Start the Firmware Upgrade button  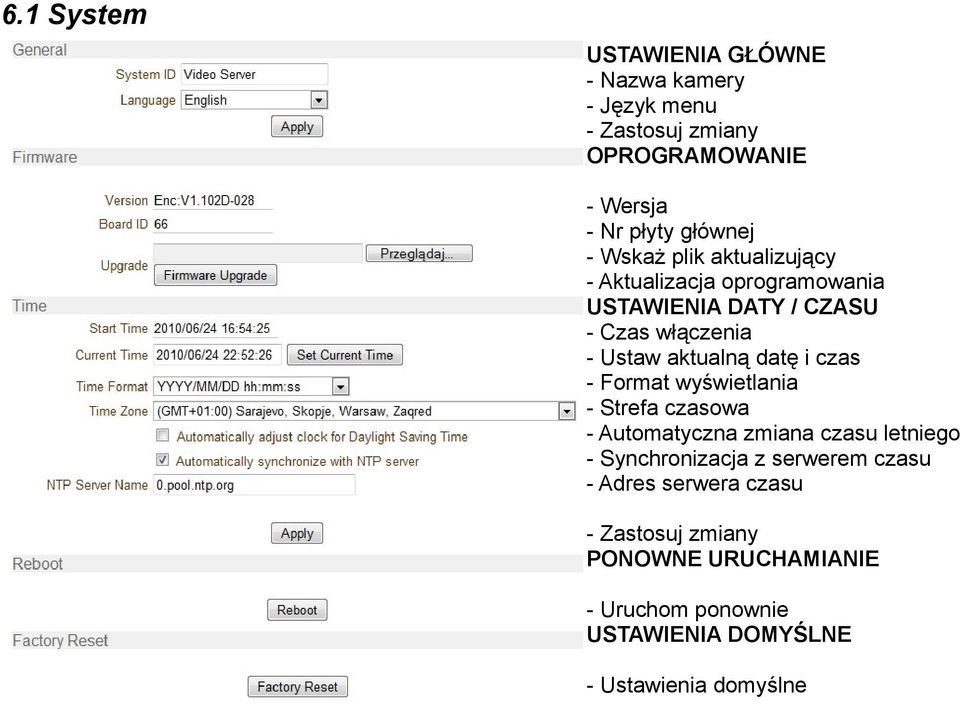[216, 275]
